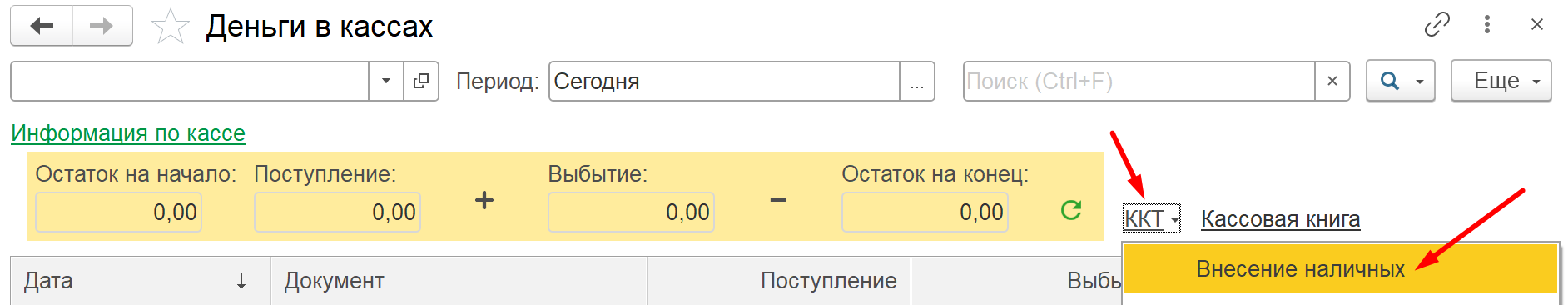1568x305 pixels.
Task: Click into the Поиск search field
Action: click(x=1139, y=81)
